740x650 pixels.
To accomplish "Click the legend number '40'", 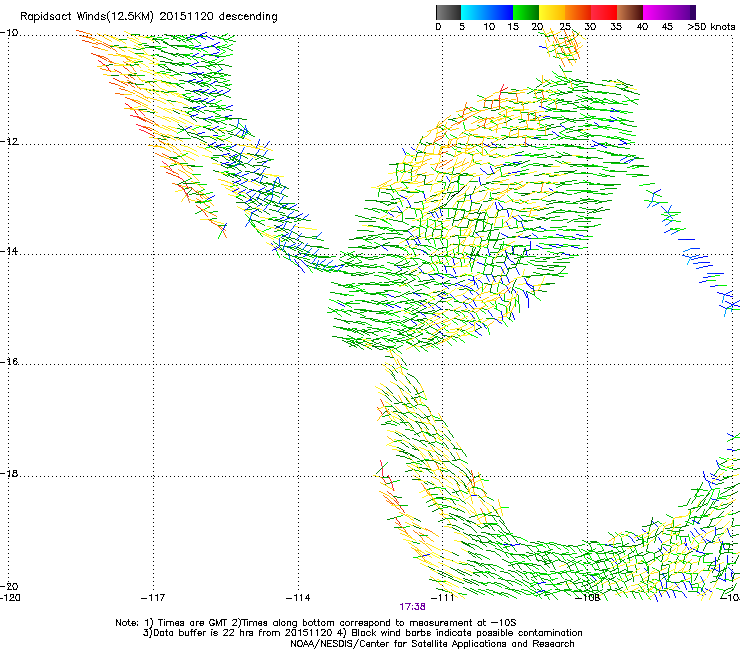I will tap(642, 26).
